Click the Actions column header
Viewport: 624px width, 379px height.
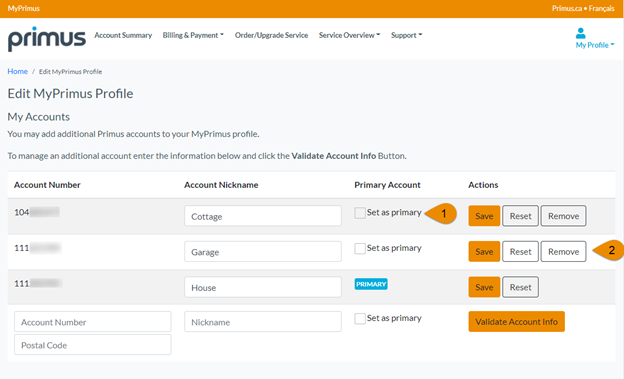pos(483,185)
